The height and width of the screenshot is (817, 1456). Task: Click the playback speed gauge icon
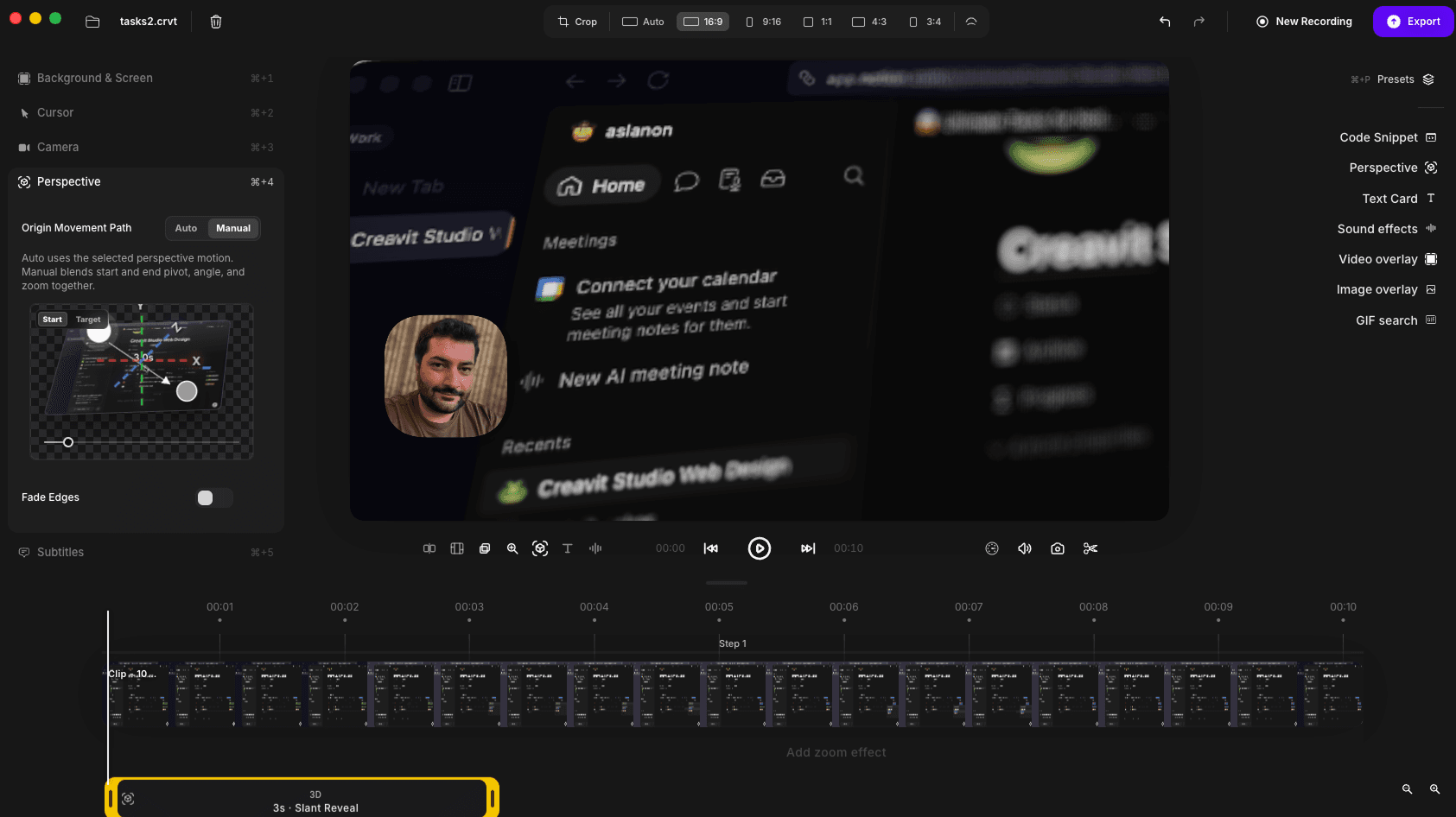[992, 548]
